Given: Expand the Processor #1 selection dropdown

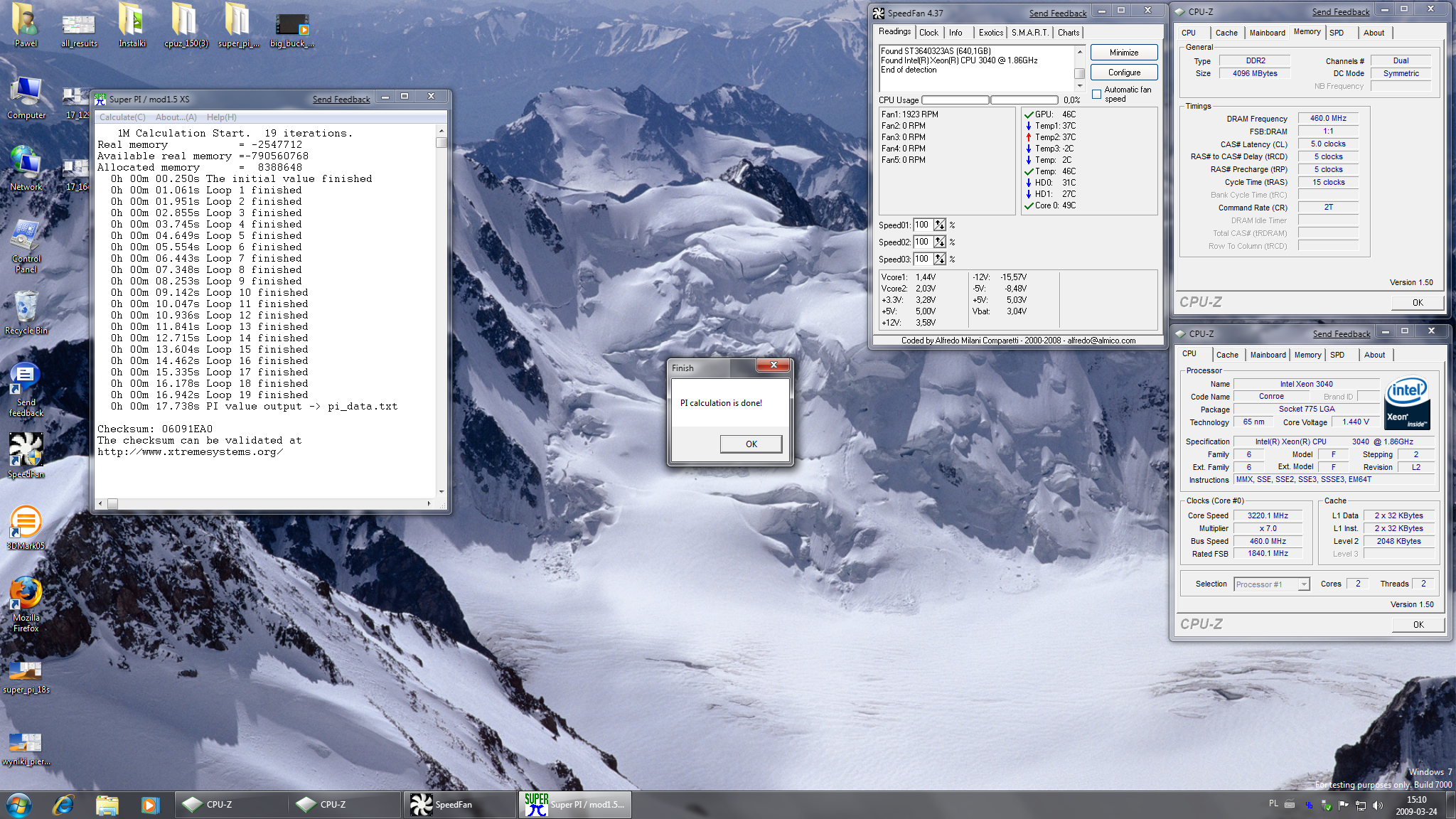Looking at the screenshot, I should pyautogui.click(x=1303, y=584).
